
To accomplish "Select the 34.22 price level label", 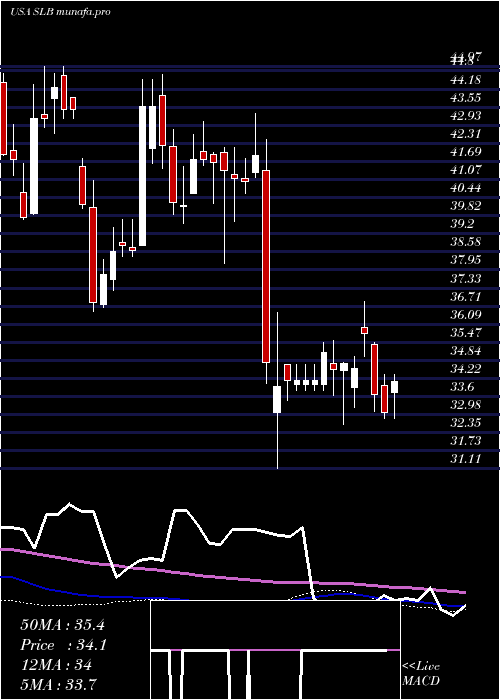I will pyautogui.click(x=465, y=368).
